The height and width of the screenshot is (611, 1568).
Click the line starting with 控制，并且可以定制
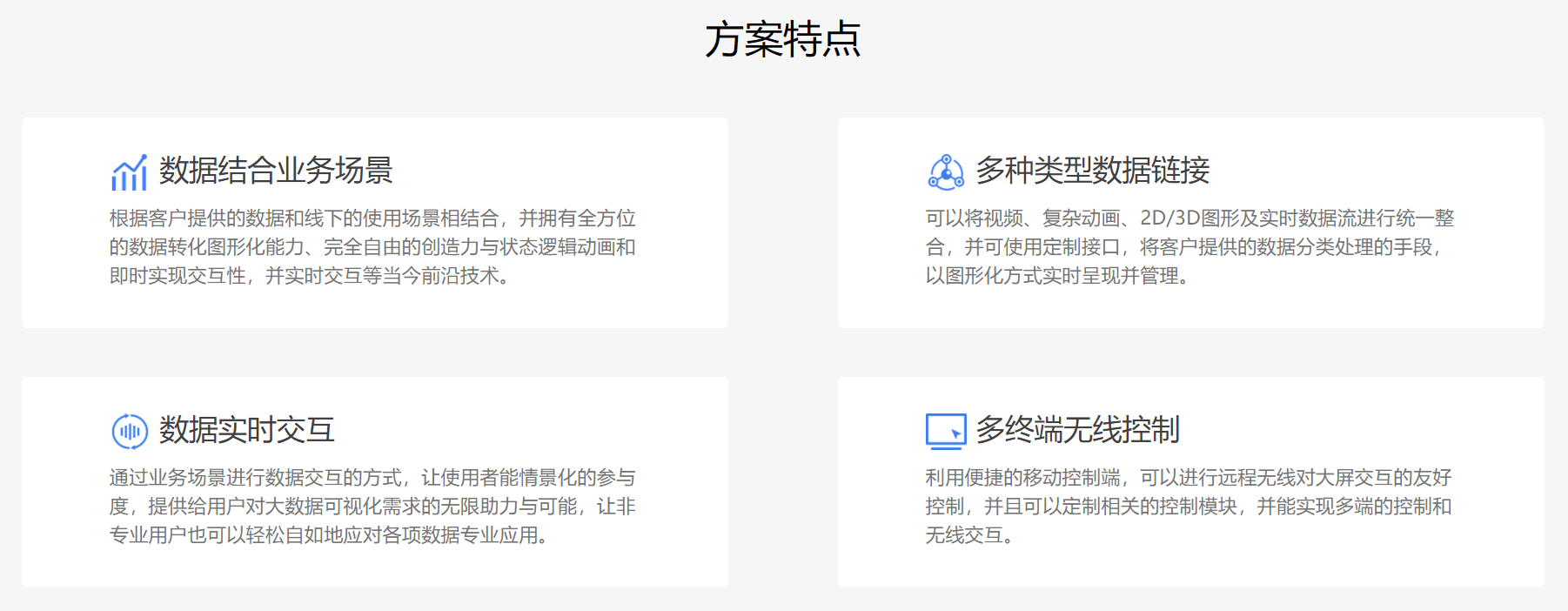tap(1188, 507)
